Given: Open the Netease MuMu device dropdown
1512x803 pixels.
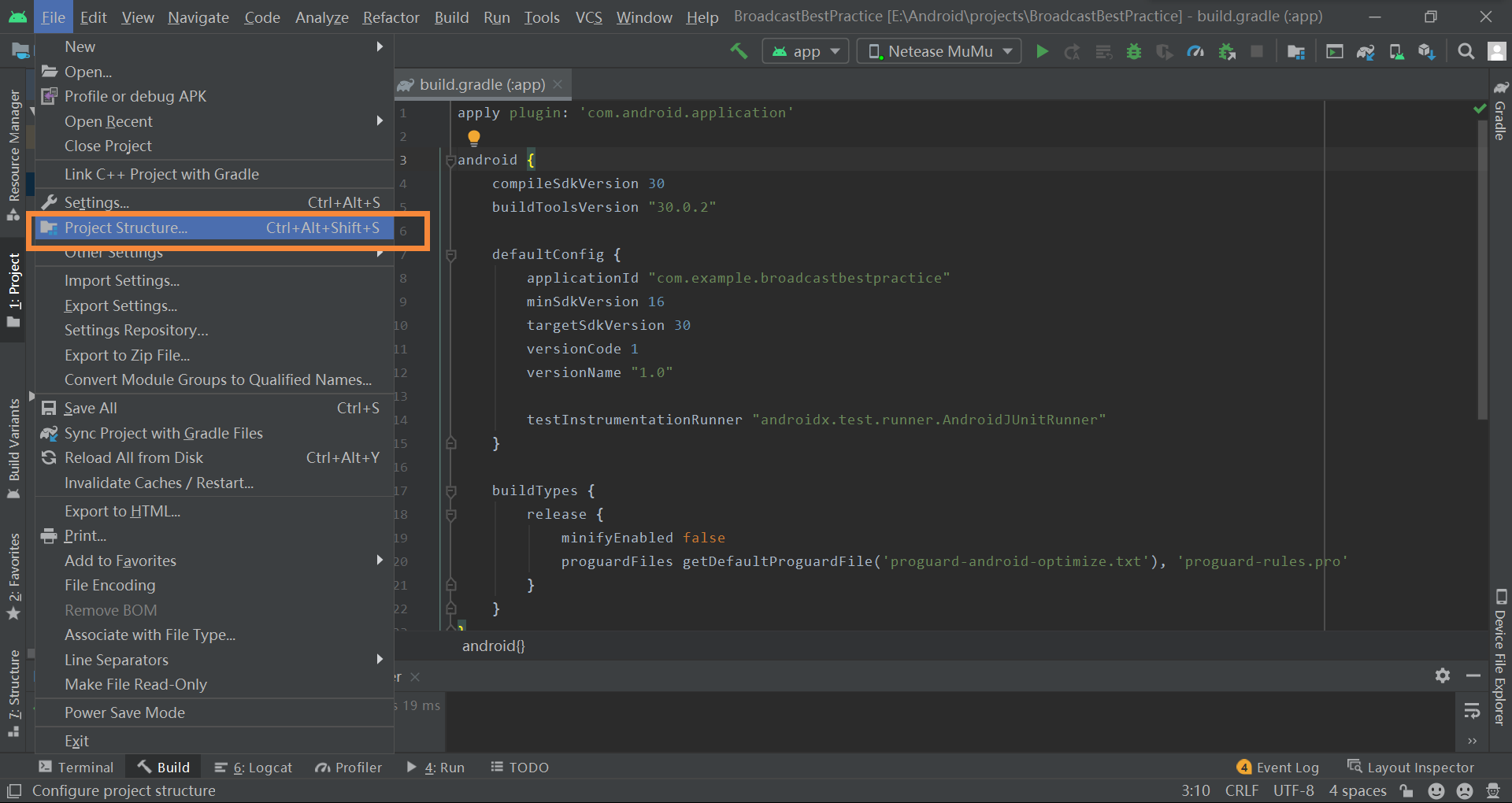Looking at the screenshot, I should (x=939, y=51).
